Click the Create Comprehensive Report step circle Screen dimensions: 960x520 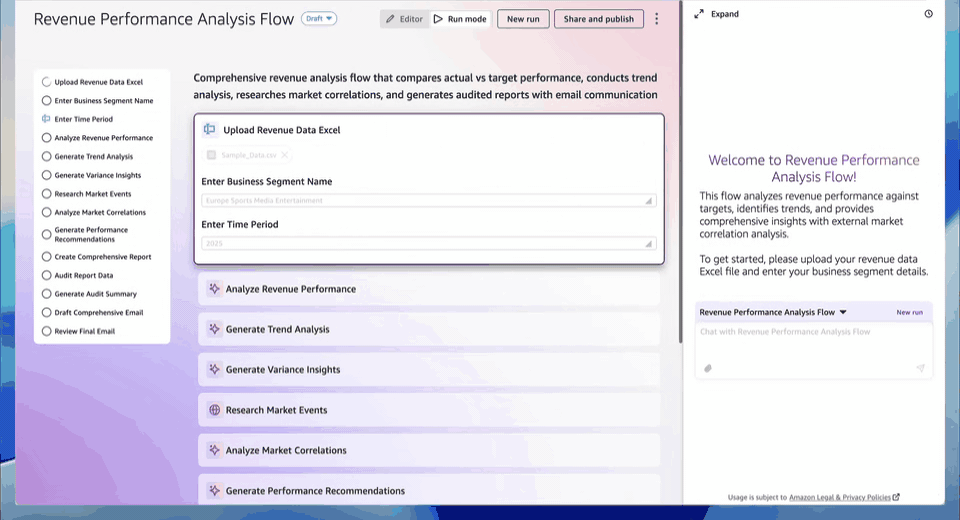pos(46,257)
